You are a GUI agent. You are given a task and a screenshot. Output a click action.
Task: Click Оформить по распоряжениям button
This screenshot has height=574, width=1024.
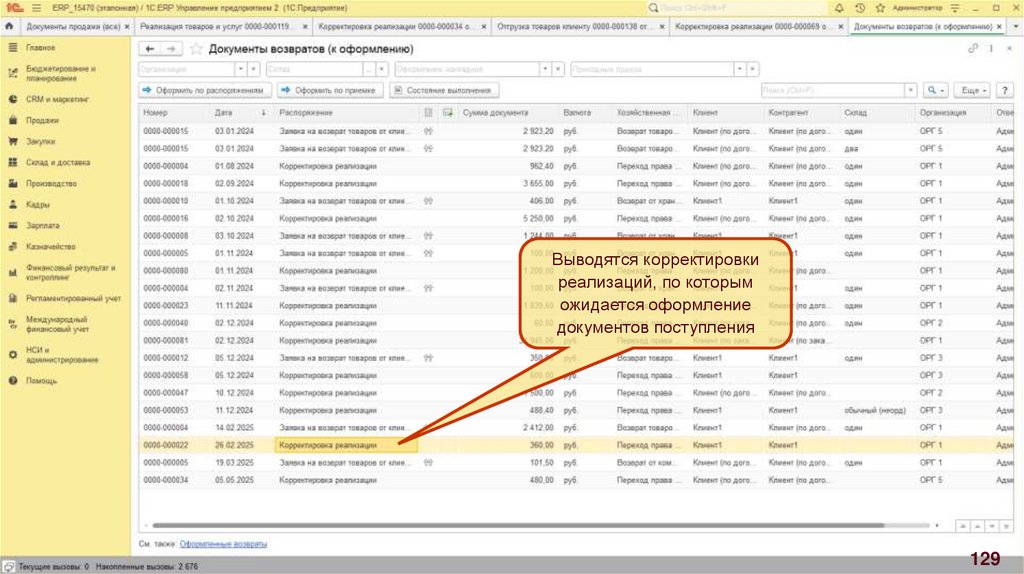(x=205, y=90)
